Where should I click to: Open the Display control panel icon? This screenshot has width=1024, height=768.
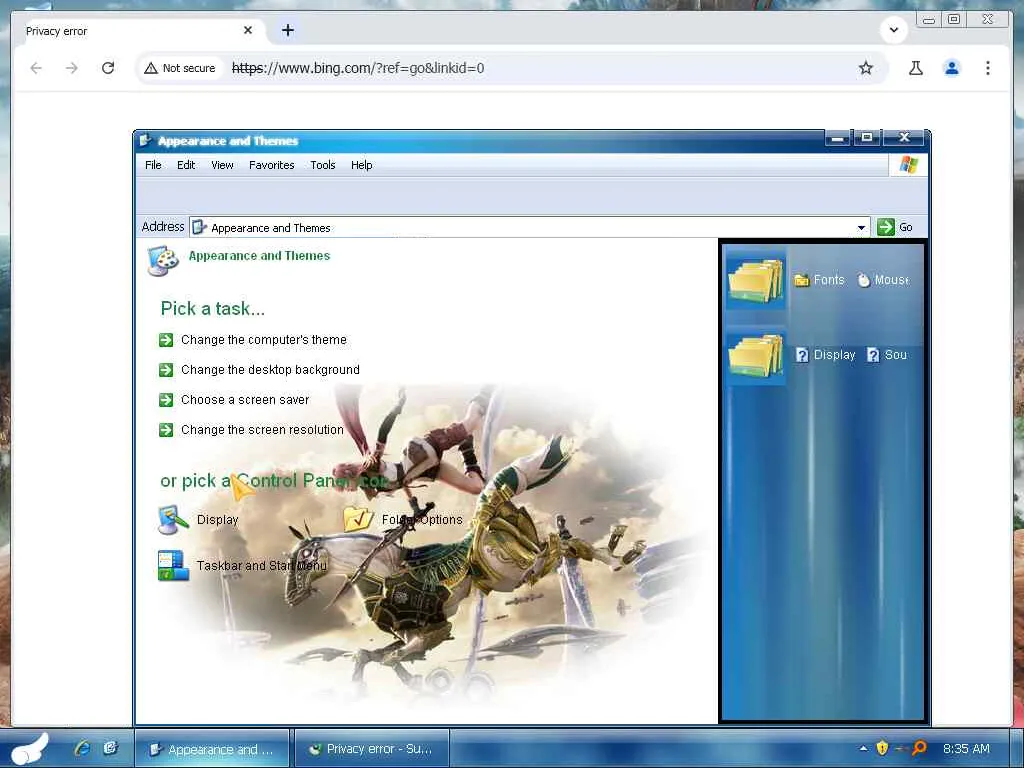172,520
